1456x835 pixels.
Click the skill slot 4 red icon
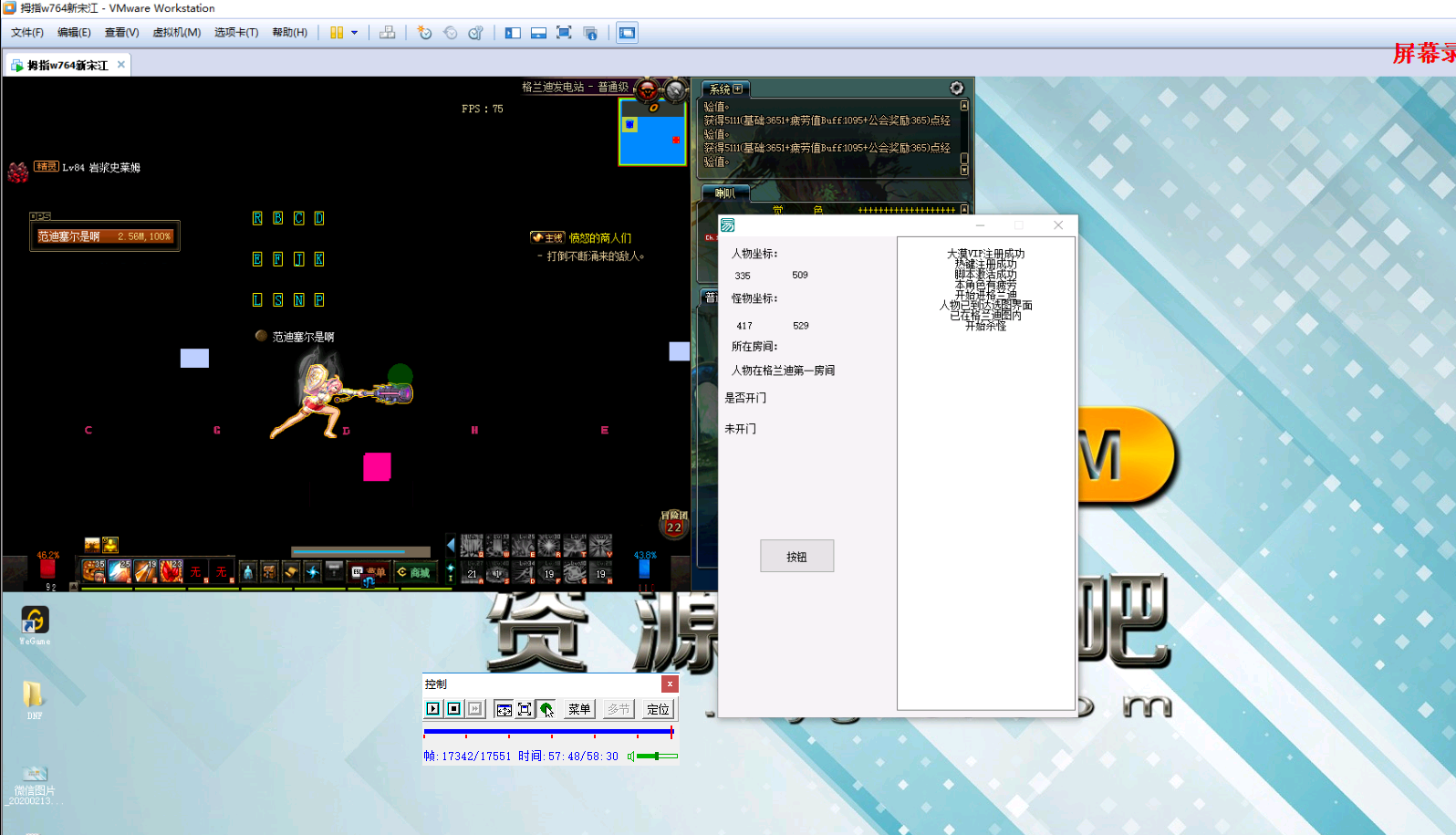tap(172, 571)
